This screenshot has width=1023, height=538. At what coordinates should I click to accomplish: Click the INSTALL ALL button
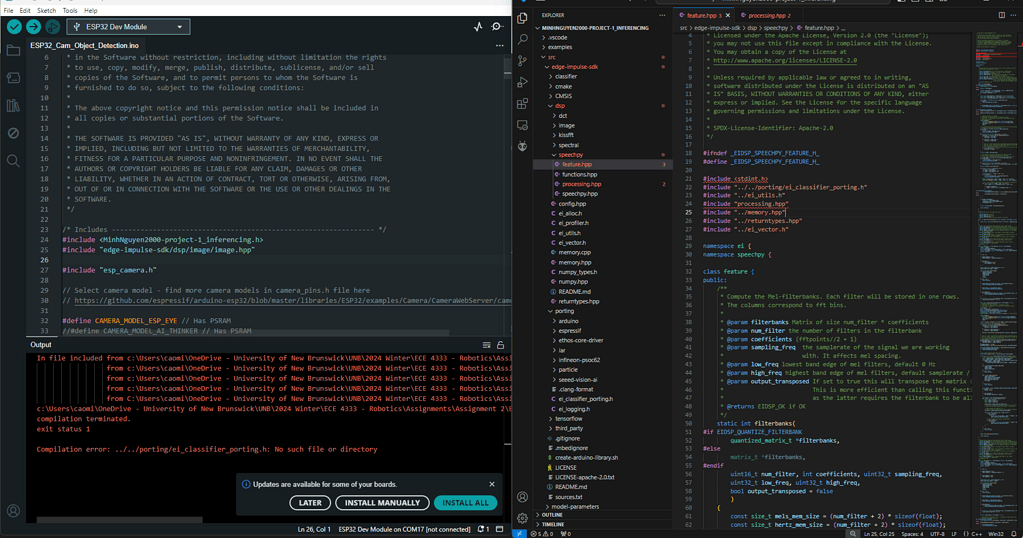click(465, 503)
